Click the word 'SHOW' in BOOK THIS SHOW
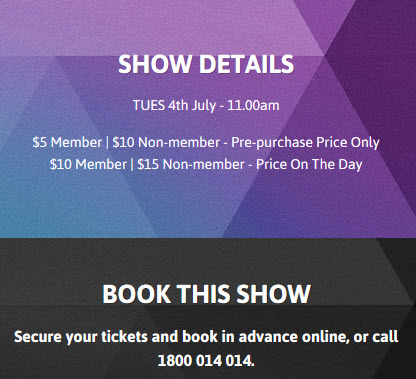416x379 pixels. click(273, 294)
